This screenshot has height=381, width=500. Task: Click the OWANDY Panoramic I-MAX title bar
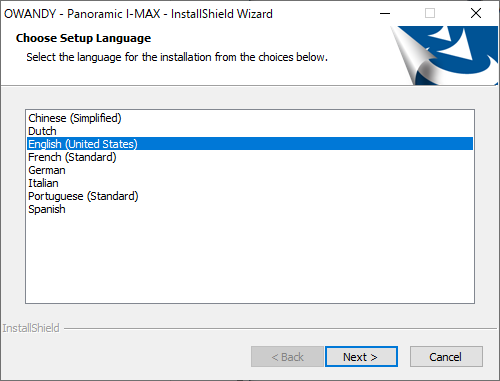pyautogui.click(x=138, y=14)
